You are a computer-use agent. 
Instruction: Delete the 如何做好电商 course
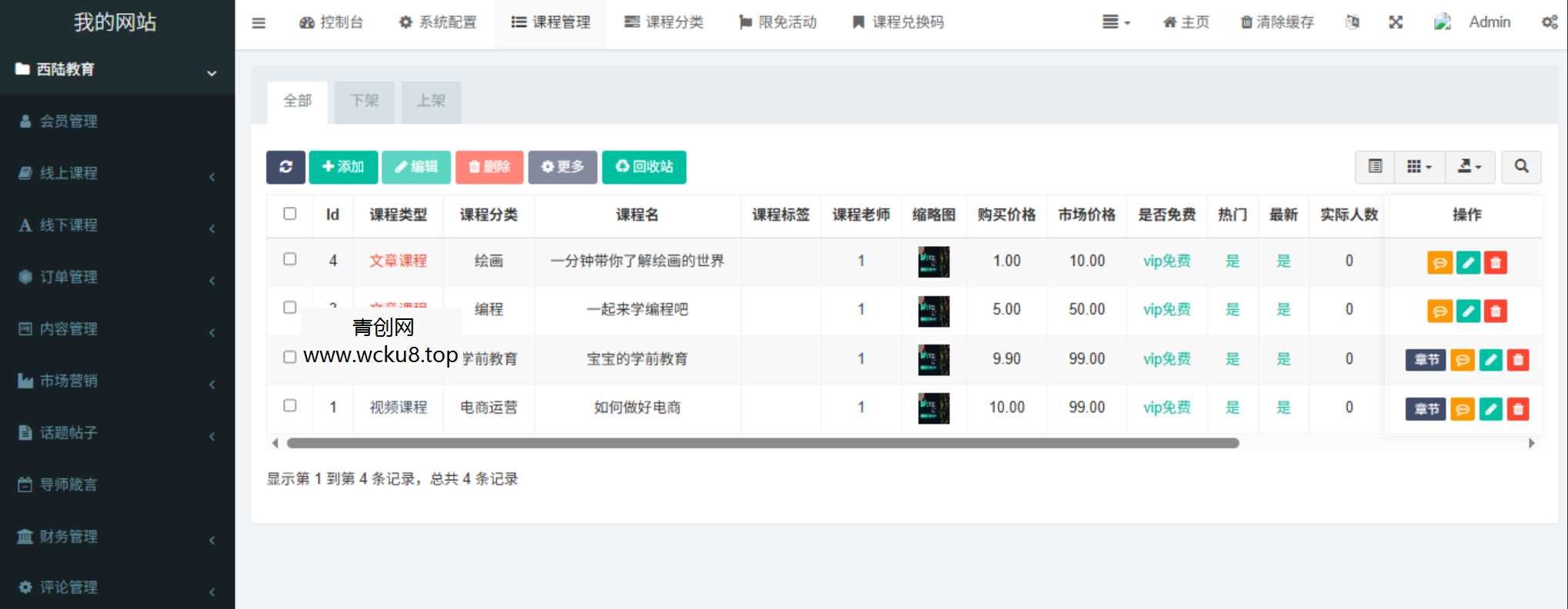coord(1518,409)
